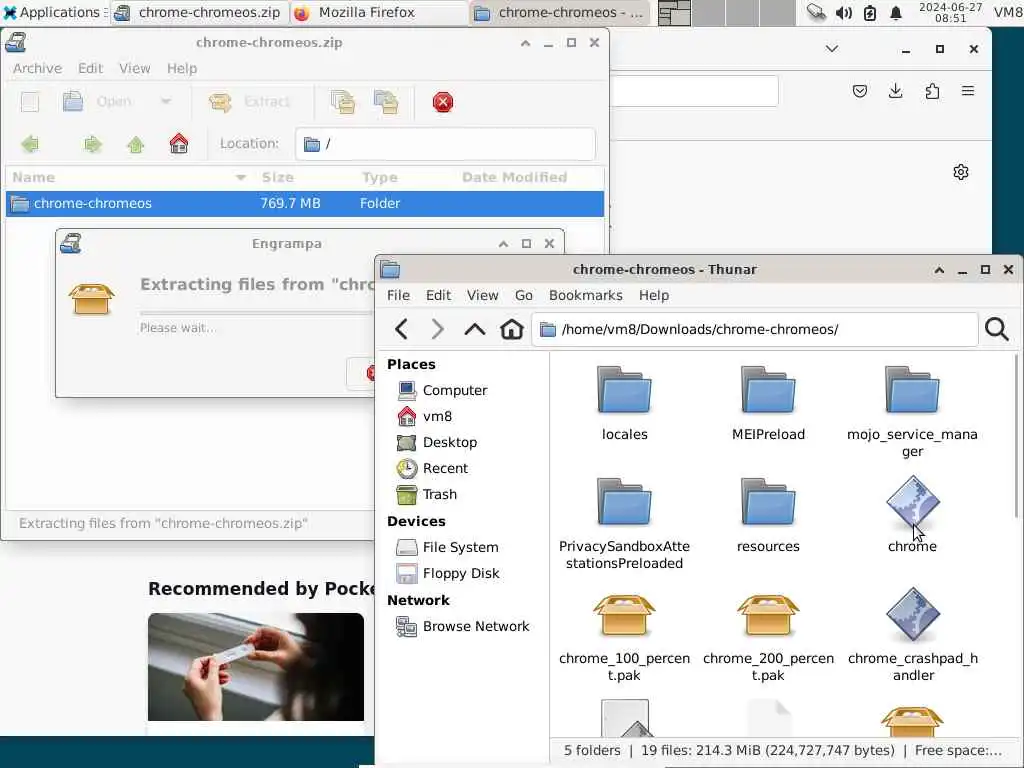
Task: Open Firefox downloads icon
Action: [896, 91]
